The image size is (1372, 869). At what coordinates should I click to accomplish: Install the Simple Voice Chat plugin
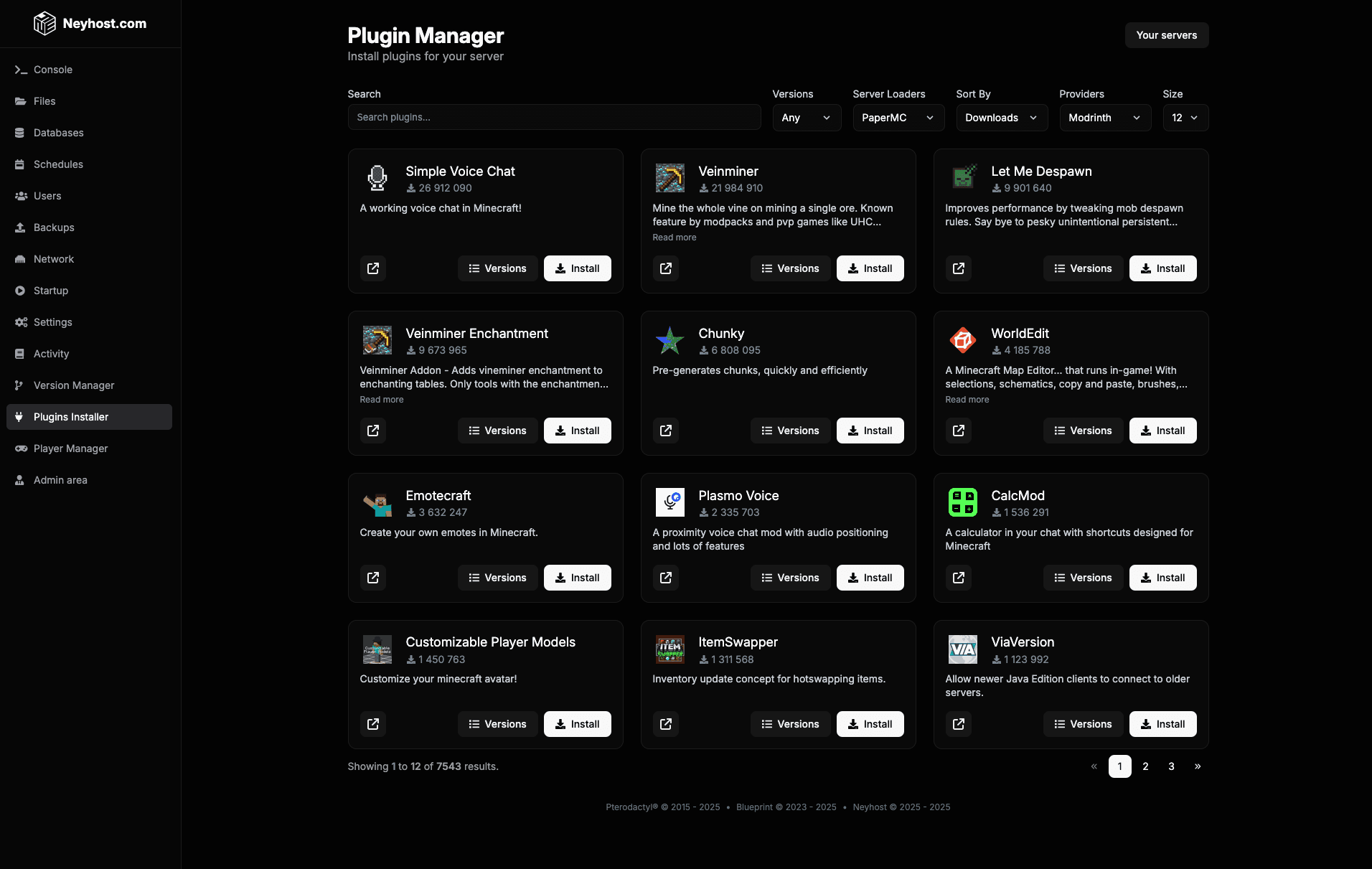577,268
